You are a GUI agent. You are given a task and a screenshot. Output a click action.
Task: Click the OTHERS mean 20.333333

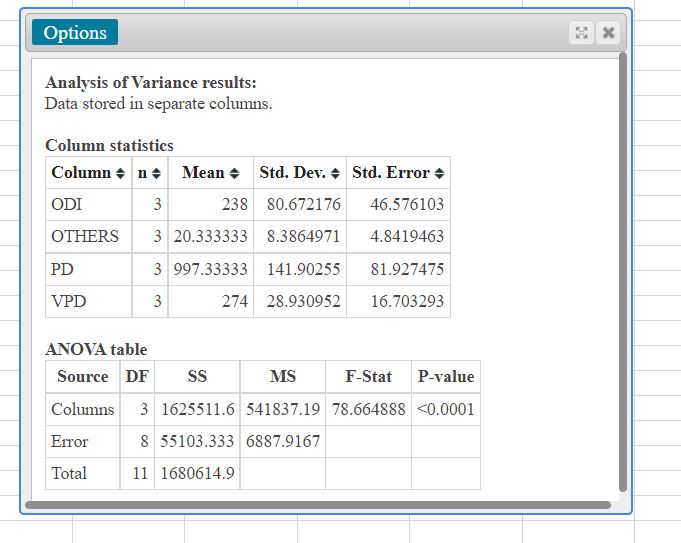tap(211, 236)
